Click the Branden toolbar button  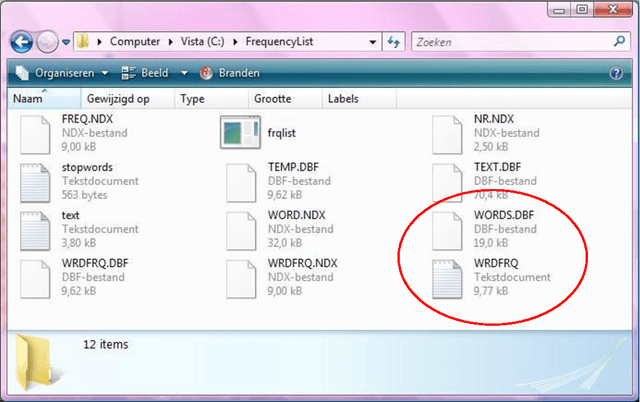(x=231, y=73)
